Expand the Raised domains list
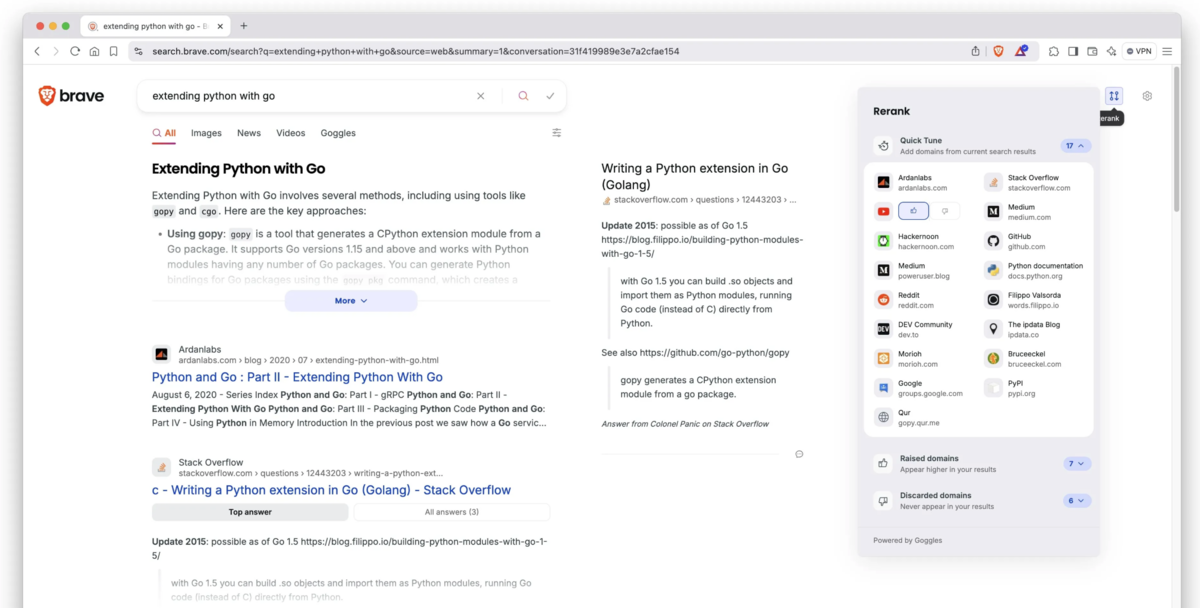This screenshot has height=608, width=1200. point(1076,463)
